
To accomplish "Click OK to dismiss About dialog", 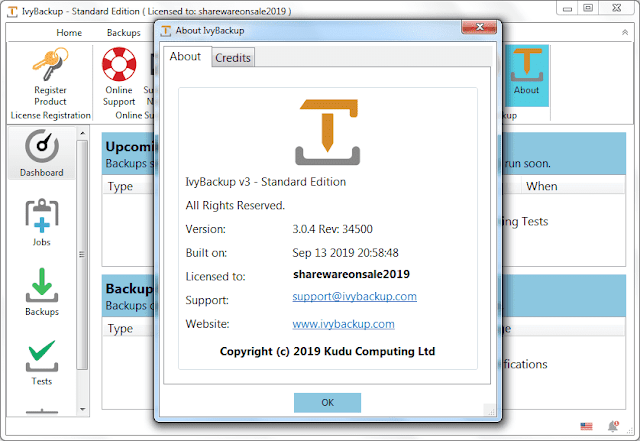I will (x=327, y=403).
